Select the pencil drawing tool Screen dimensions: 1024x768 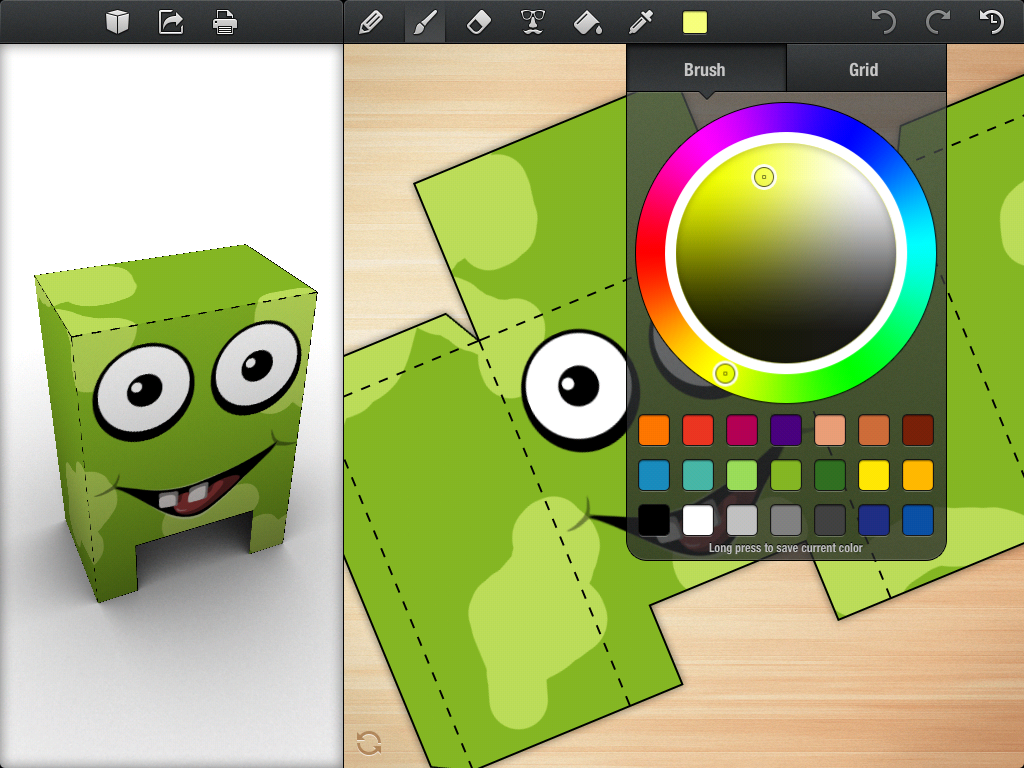point(370,22)
